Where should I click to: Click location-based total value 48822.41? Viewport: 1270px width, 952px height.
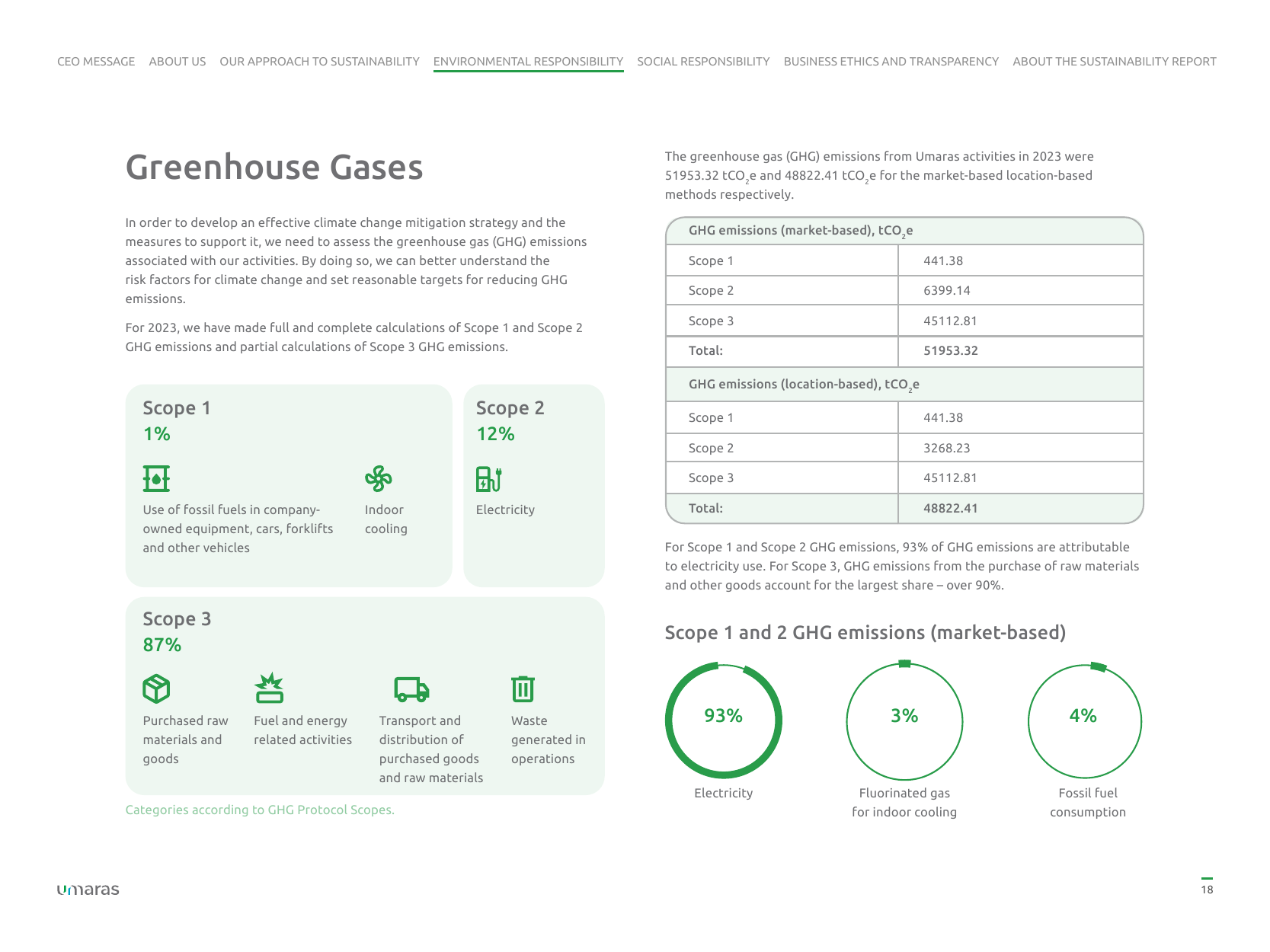(951, 509)
